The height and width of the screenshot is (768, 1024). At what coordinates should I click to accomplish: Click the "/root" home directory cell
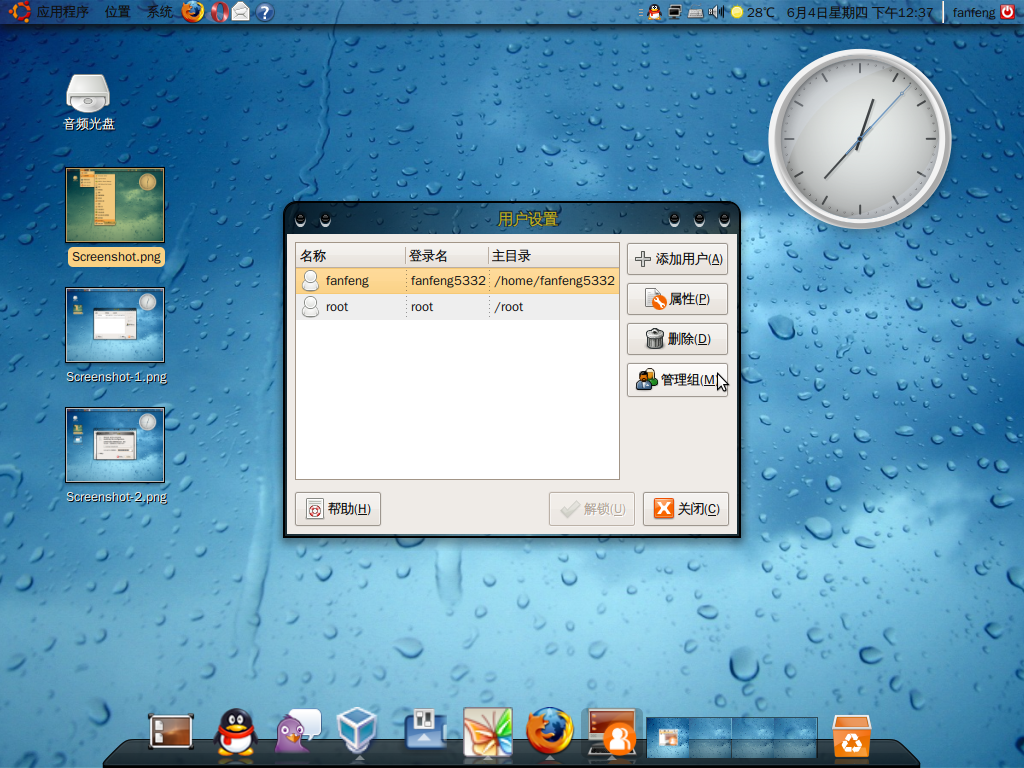tap(509, 307)
